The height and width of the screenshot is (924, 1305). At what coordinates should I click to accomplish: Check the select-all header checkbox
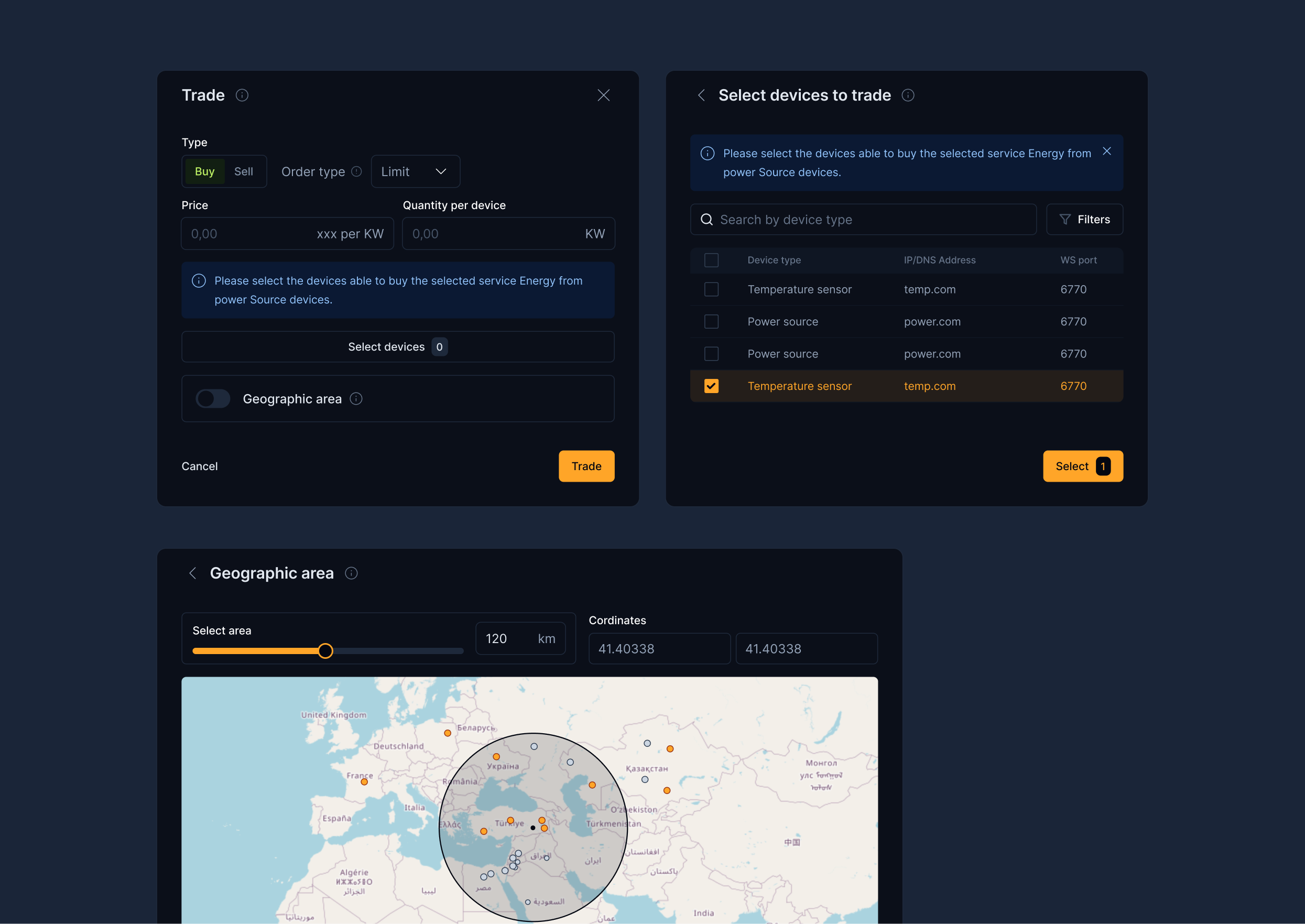(711, 260)
